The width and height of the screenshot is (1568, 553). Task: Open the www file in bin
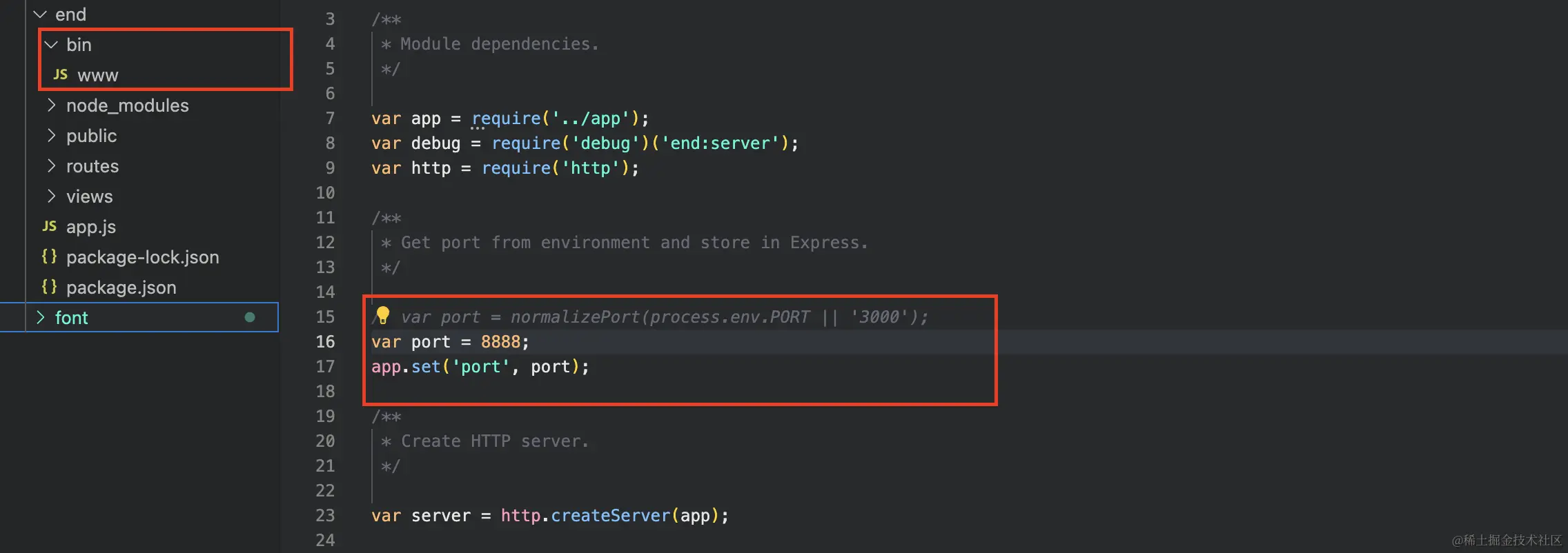98,75
